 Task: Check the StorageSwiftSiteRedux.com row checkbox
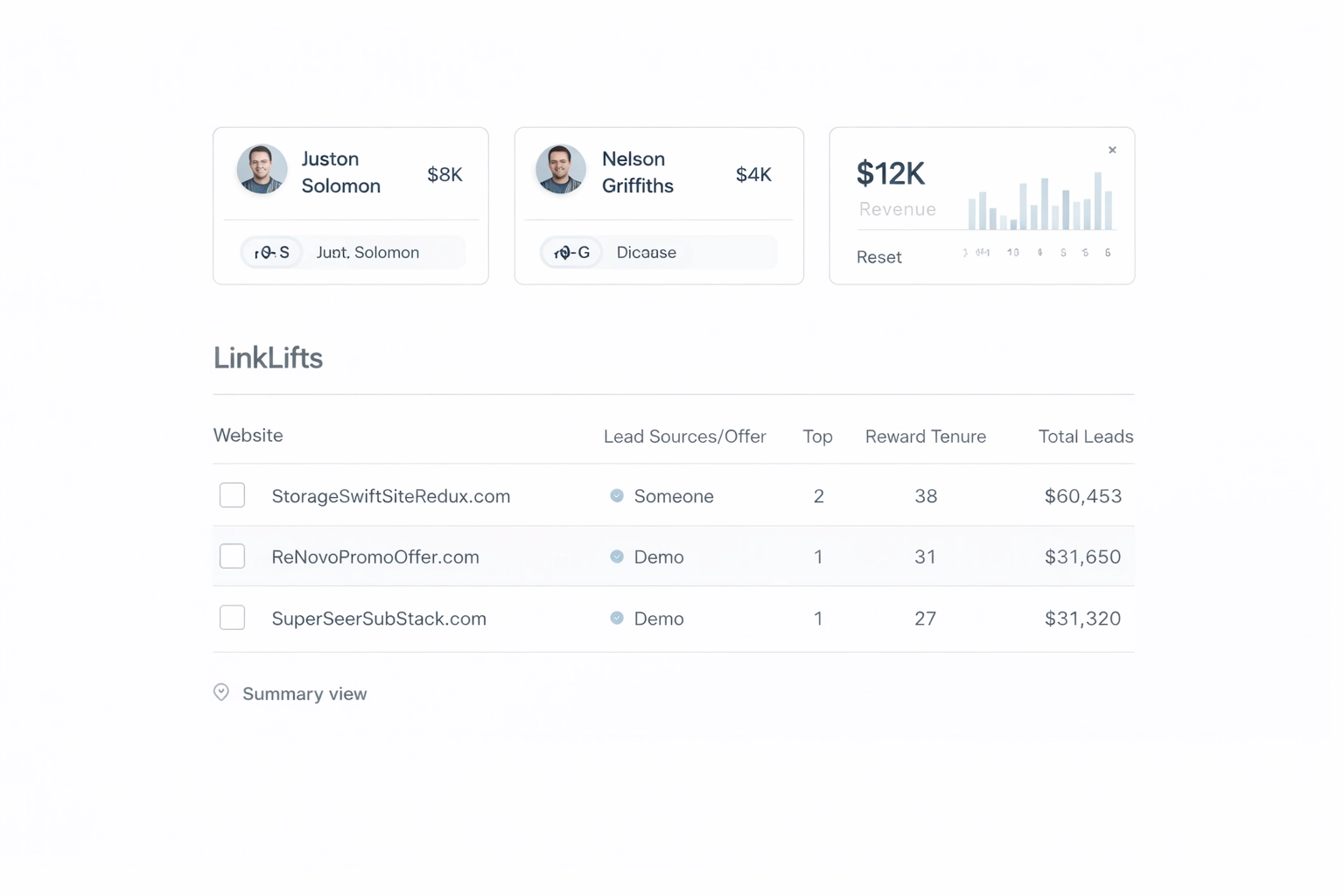pyautogui.click(x=232, y=495)
